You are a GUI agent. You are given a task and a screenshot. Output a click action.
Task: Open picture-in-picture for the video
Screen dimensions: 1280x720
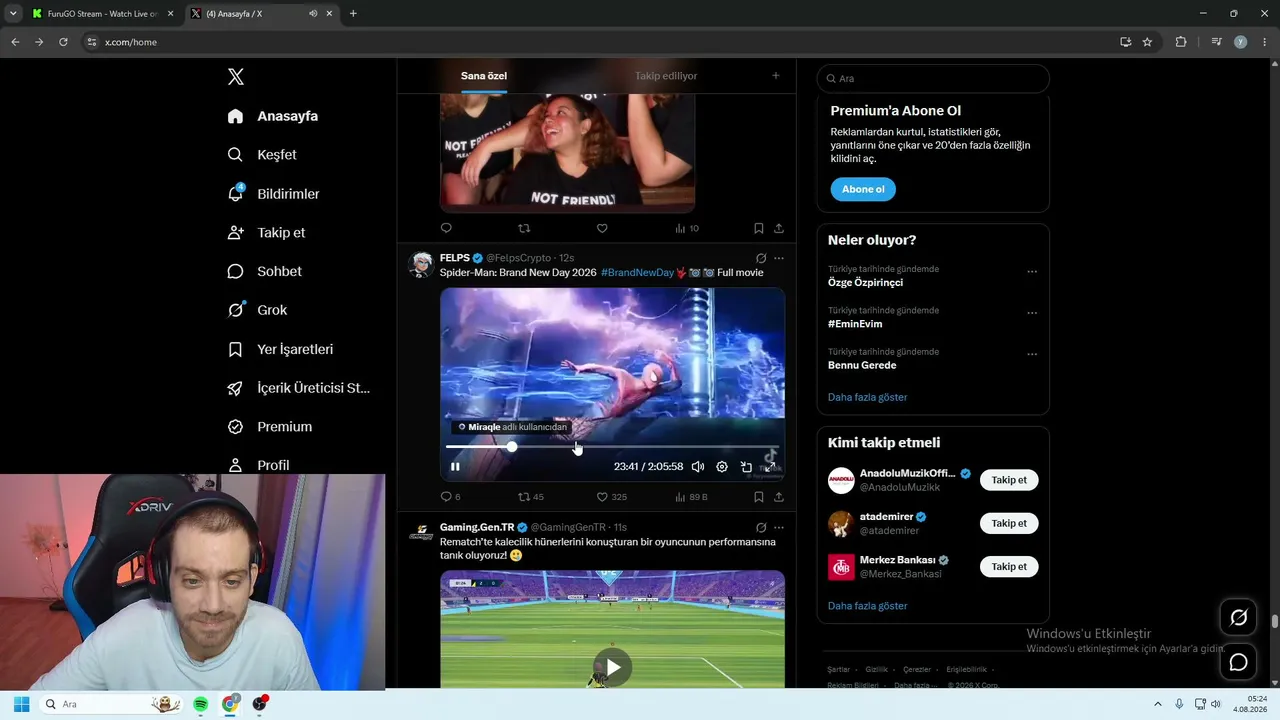tap(746, 467)
